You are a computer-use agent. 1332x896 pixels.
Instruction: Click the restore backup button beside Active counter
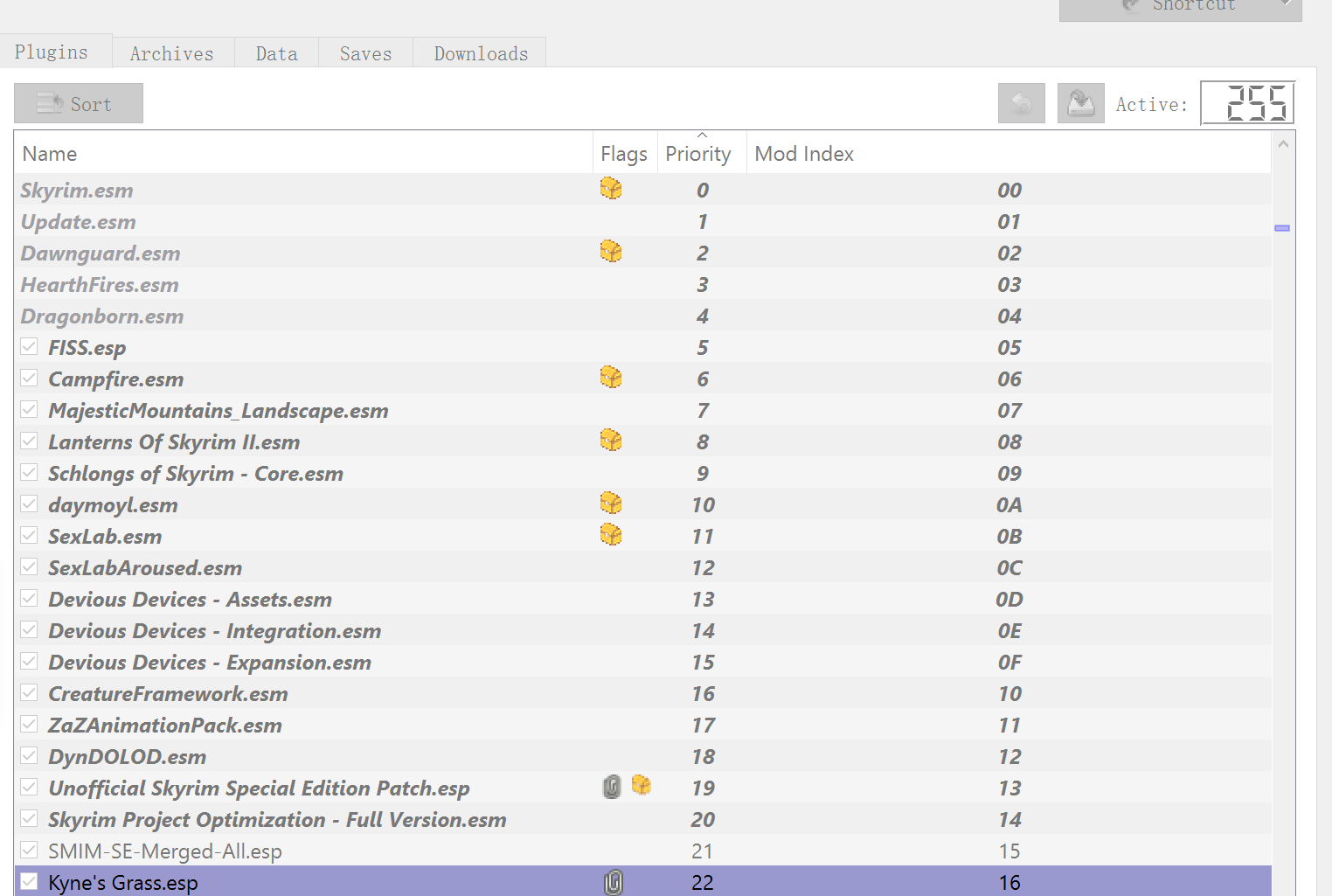pyautogui.click(x=1022, y=103)
